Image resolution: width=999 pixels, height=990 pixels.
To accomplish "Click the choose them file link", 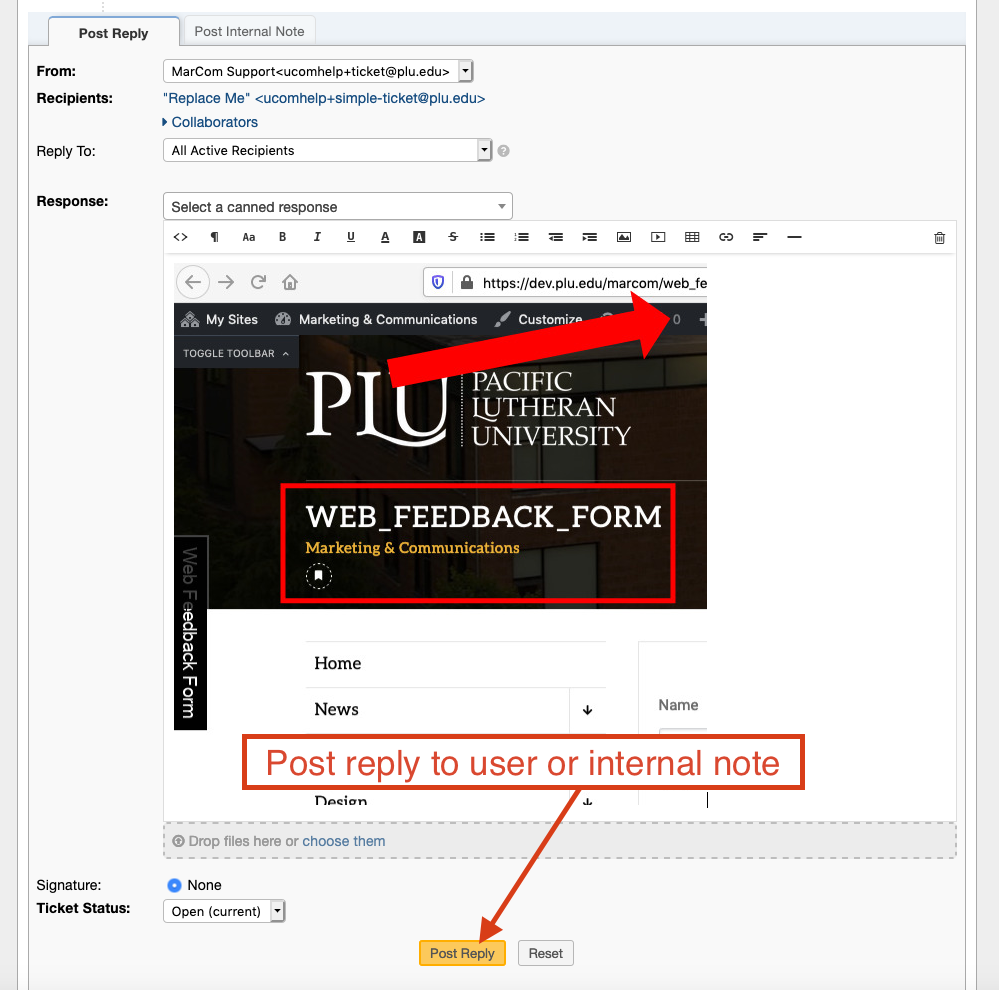I will [343, 841].
